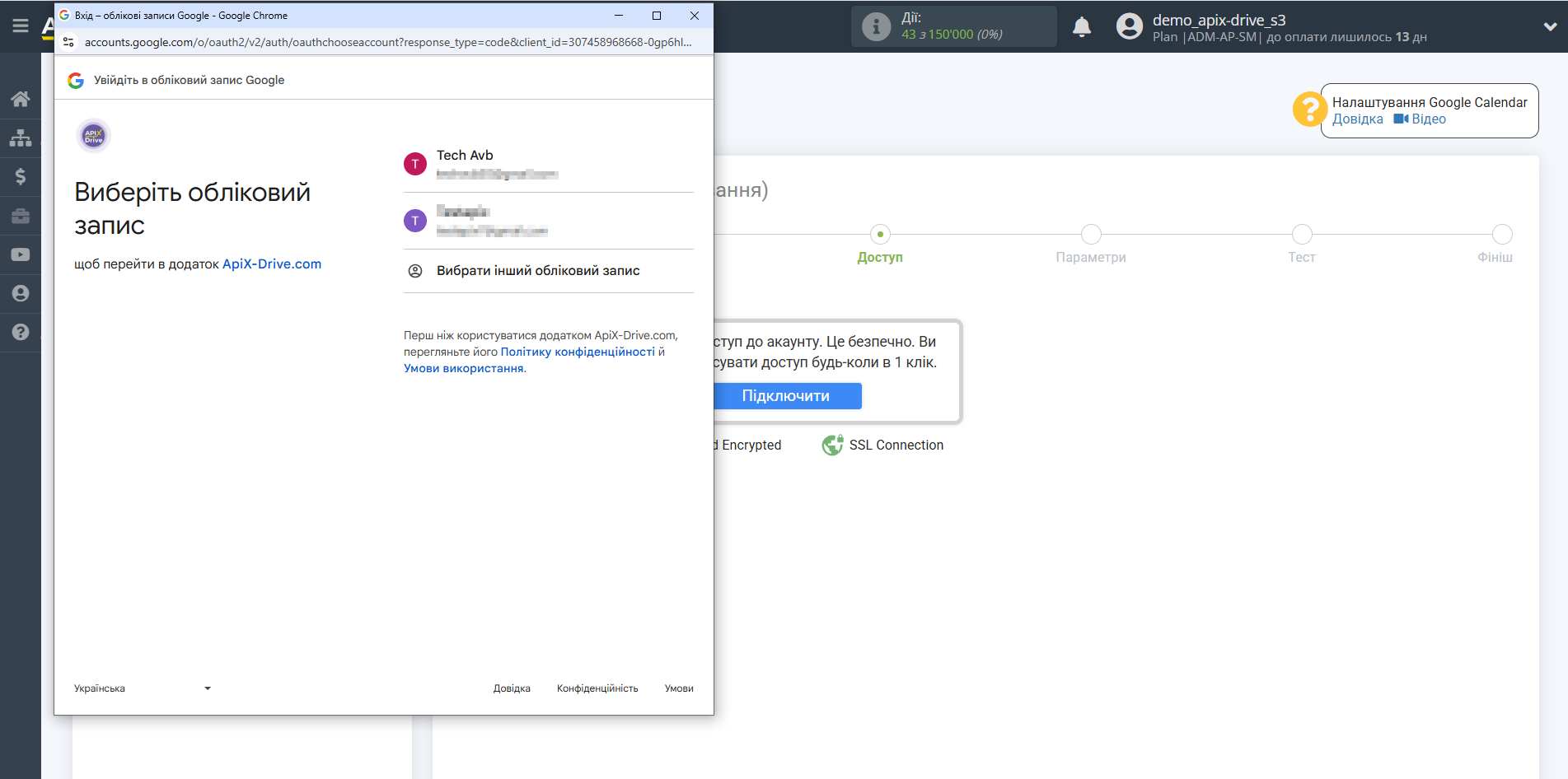Expand the account dropdown chevron in header

point(1550,27)
